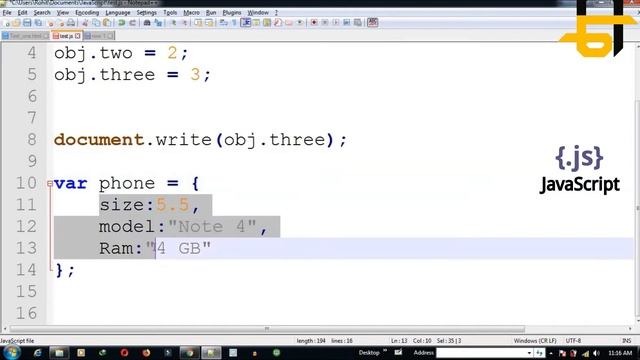Open the Opera browser taskbar icon
The width and height of the screenshot is (640, 360).
tap(124, 353)
